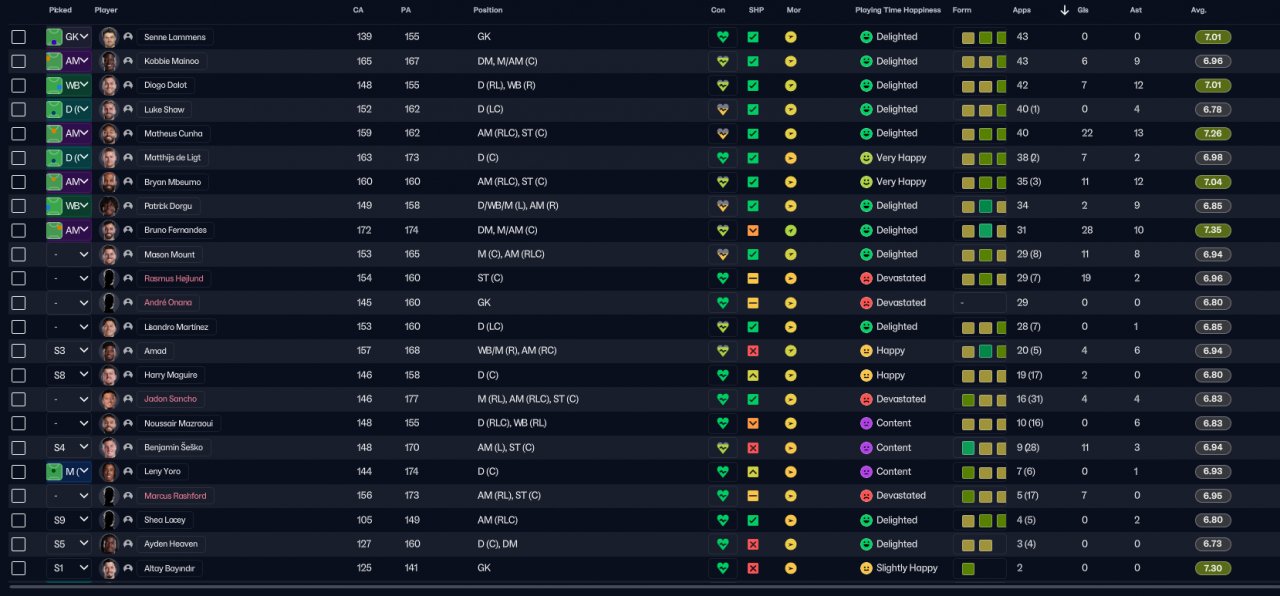The width and height of the screenshot is (1280, 596).
Task: Click the sort arrow beside Apps header
Action: tap(1064, 10)
